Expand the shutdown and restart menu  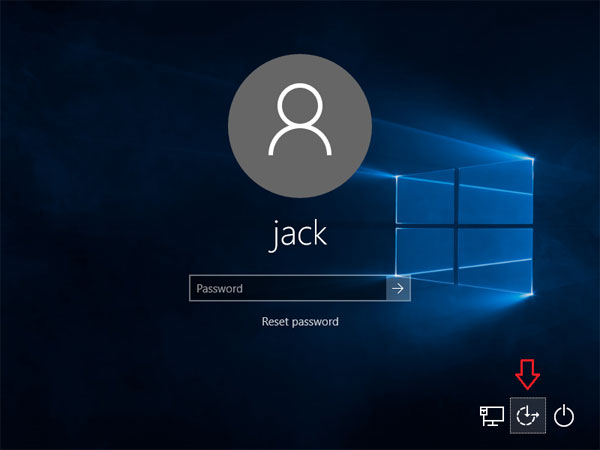pyautogui.click(x=565, y=415)
